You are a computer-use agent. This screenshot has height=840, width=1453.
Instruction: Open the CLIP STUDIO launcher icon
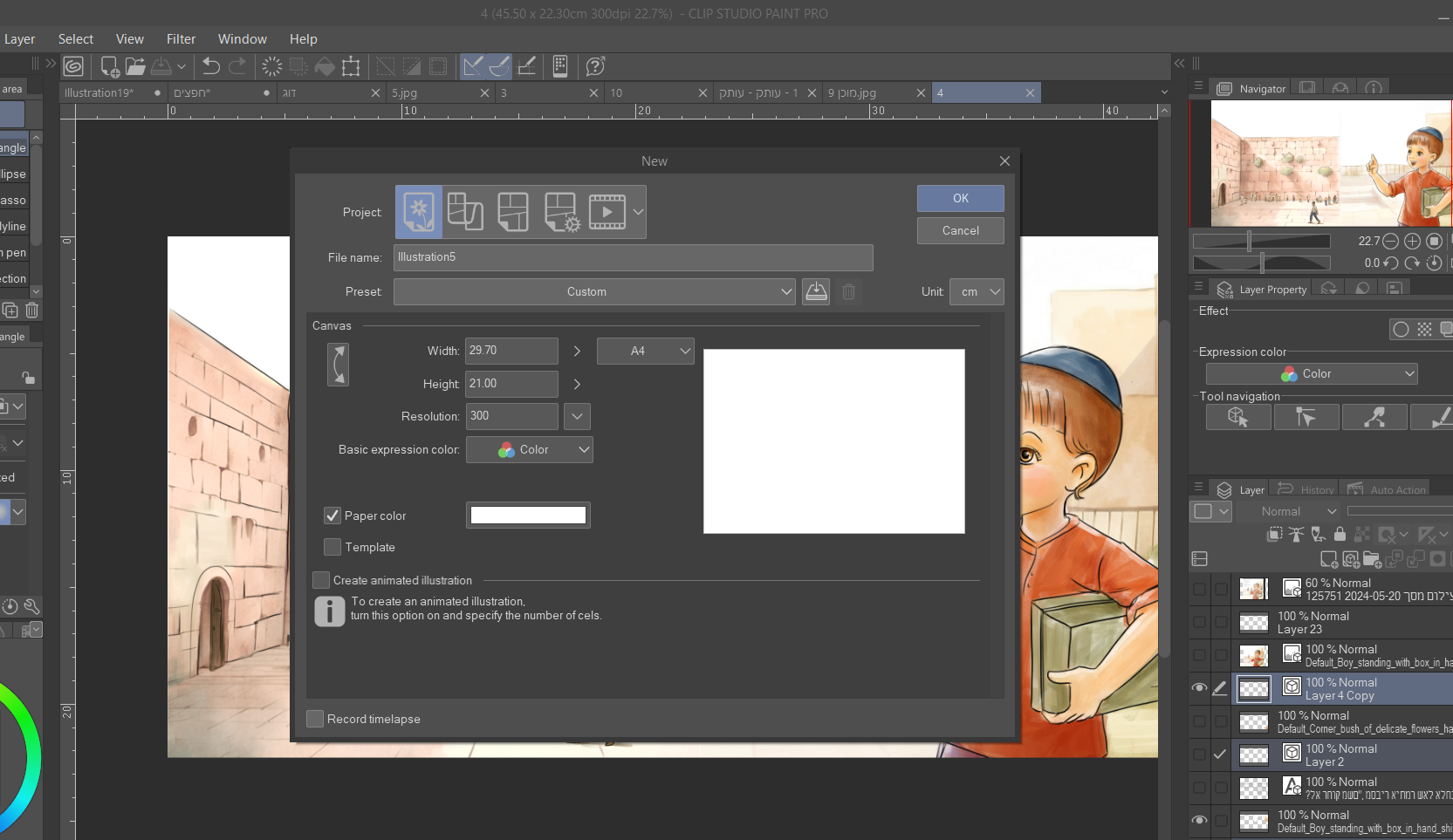coord(73,66)
